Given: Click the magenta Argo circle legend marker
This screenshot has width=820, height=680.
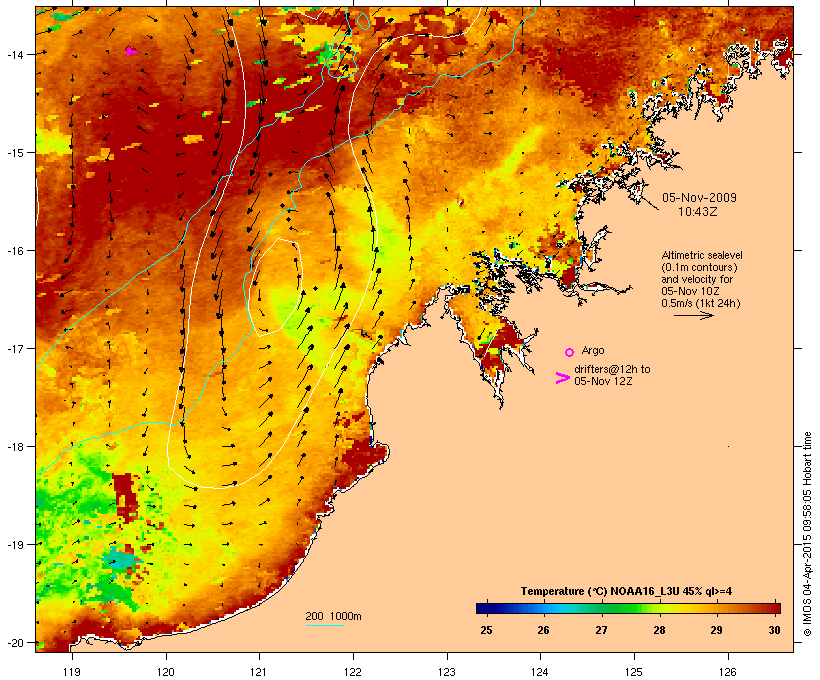Looking at the screenshot, I should (569, 352).
